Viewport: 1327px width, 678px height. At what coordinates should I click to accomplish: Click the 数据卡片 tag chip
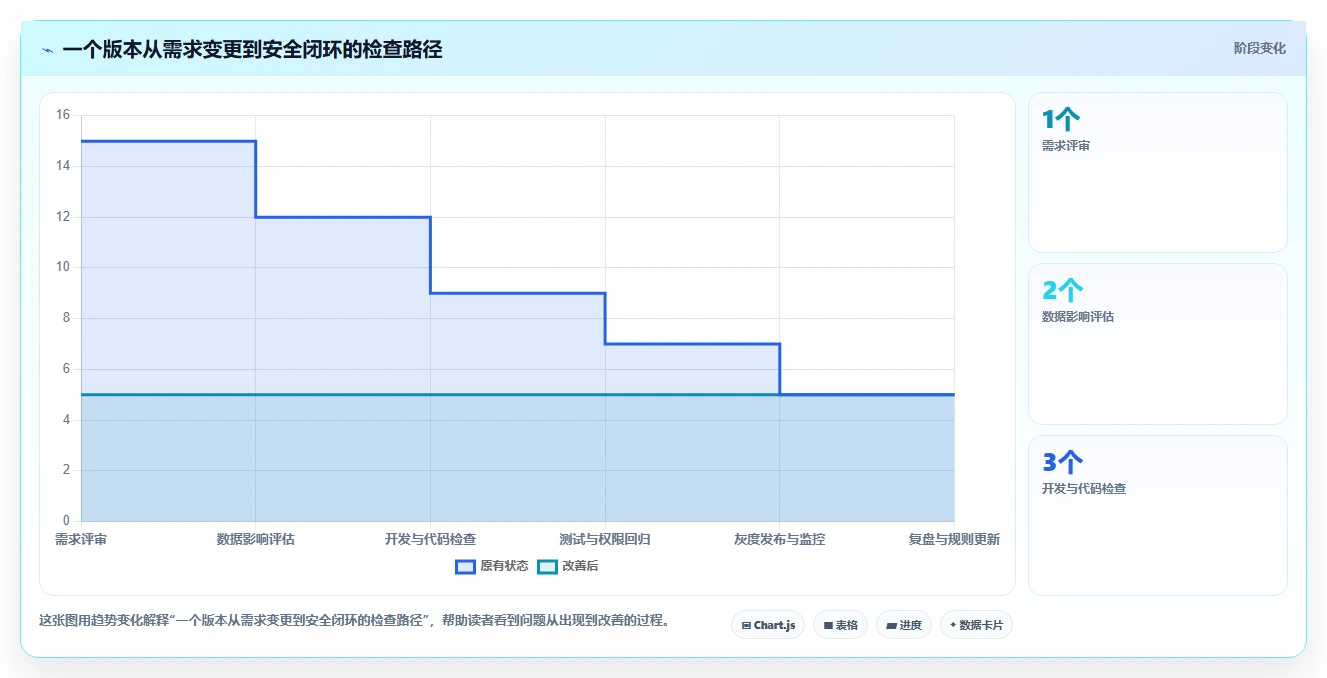(x=976, y=625)
